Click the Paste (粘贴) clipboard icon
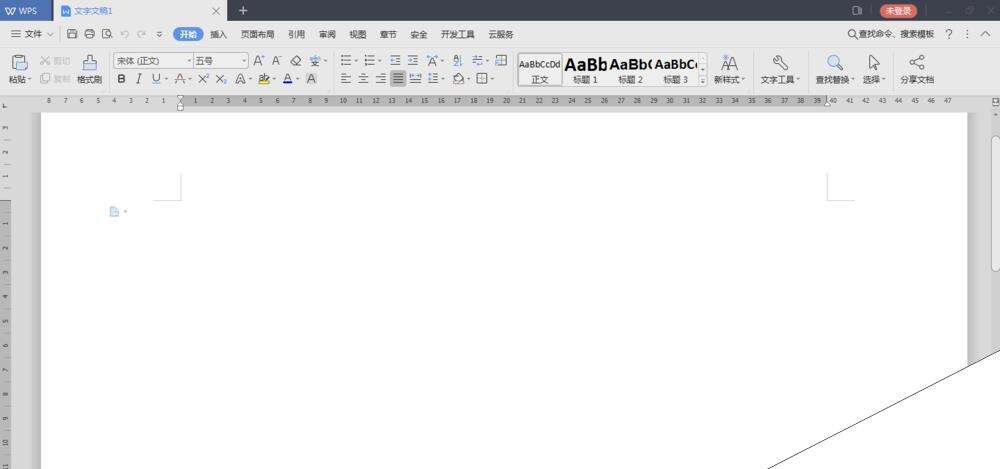Screen dimensions: 1000x469 pos(20,63)
